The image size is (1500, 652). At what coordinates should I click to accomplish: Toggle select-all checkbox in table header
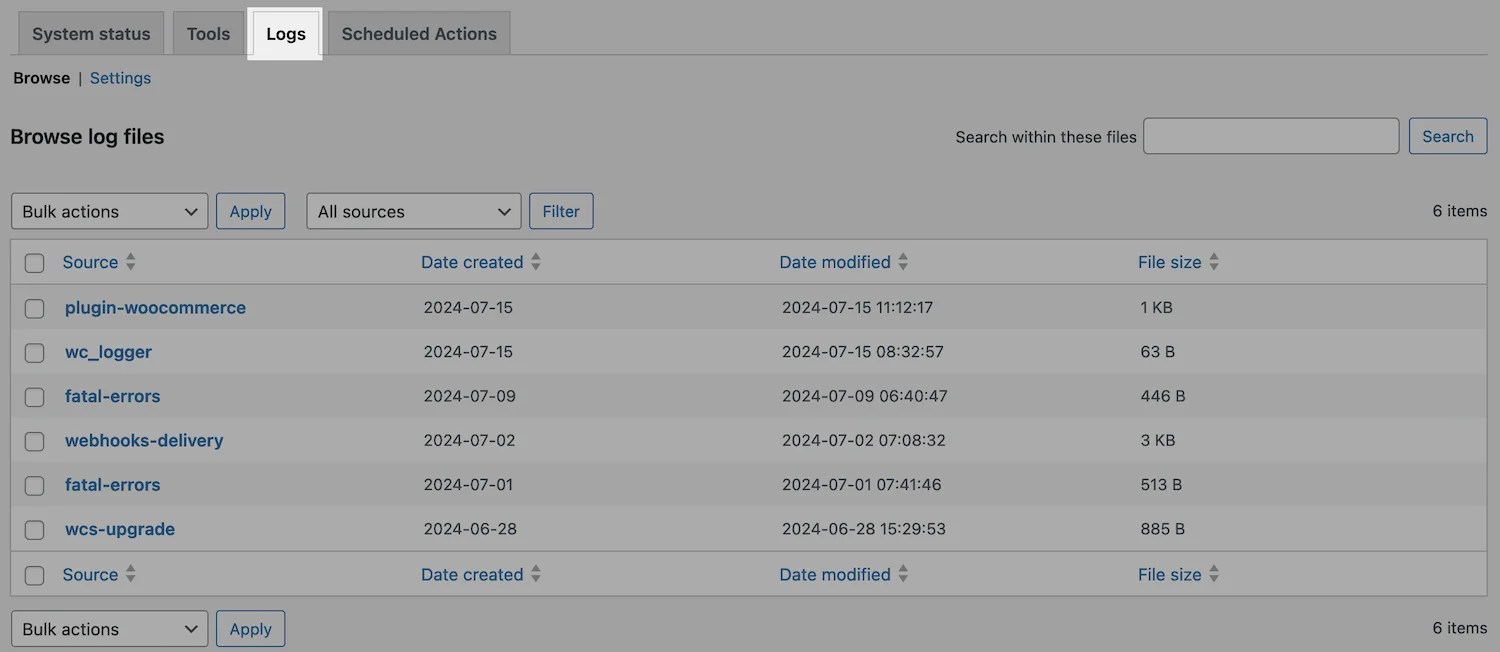35,263
